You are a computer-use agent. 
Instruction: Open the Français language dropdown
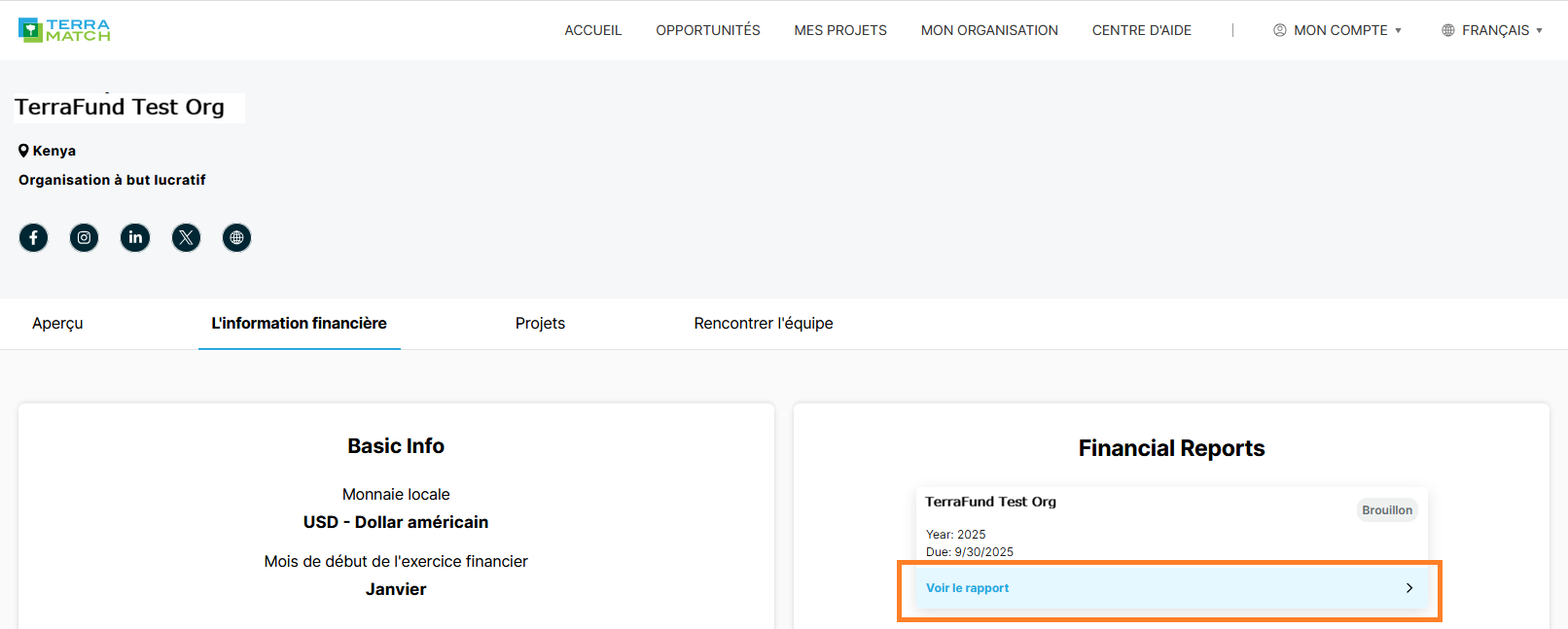(x=1492, y=30)
